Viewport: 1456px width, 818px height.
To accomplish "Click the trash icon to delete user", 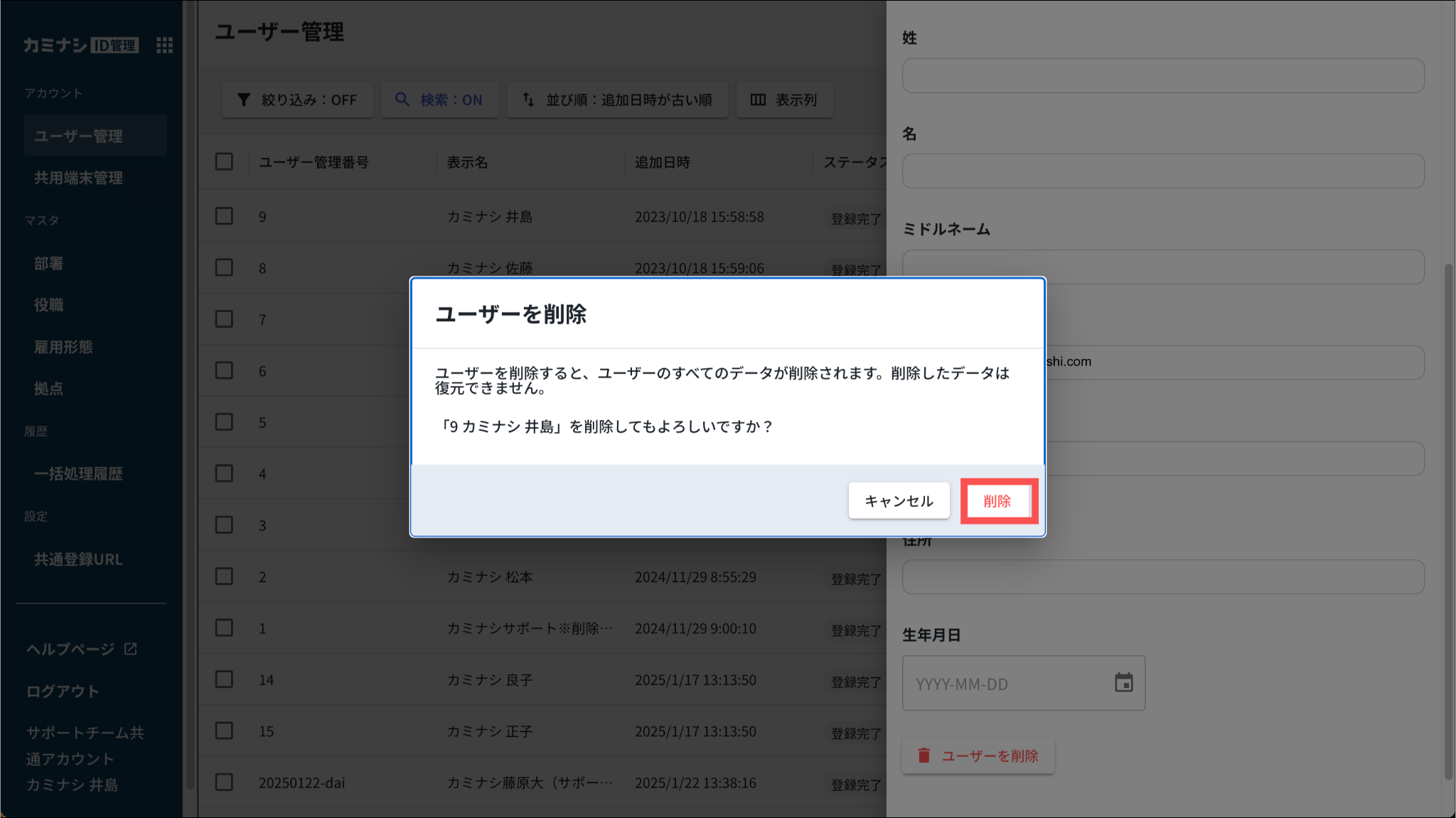I will pyautogui.click(x=924, y=755).
